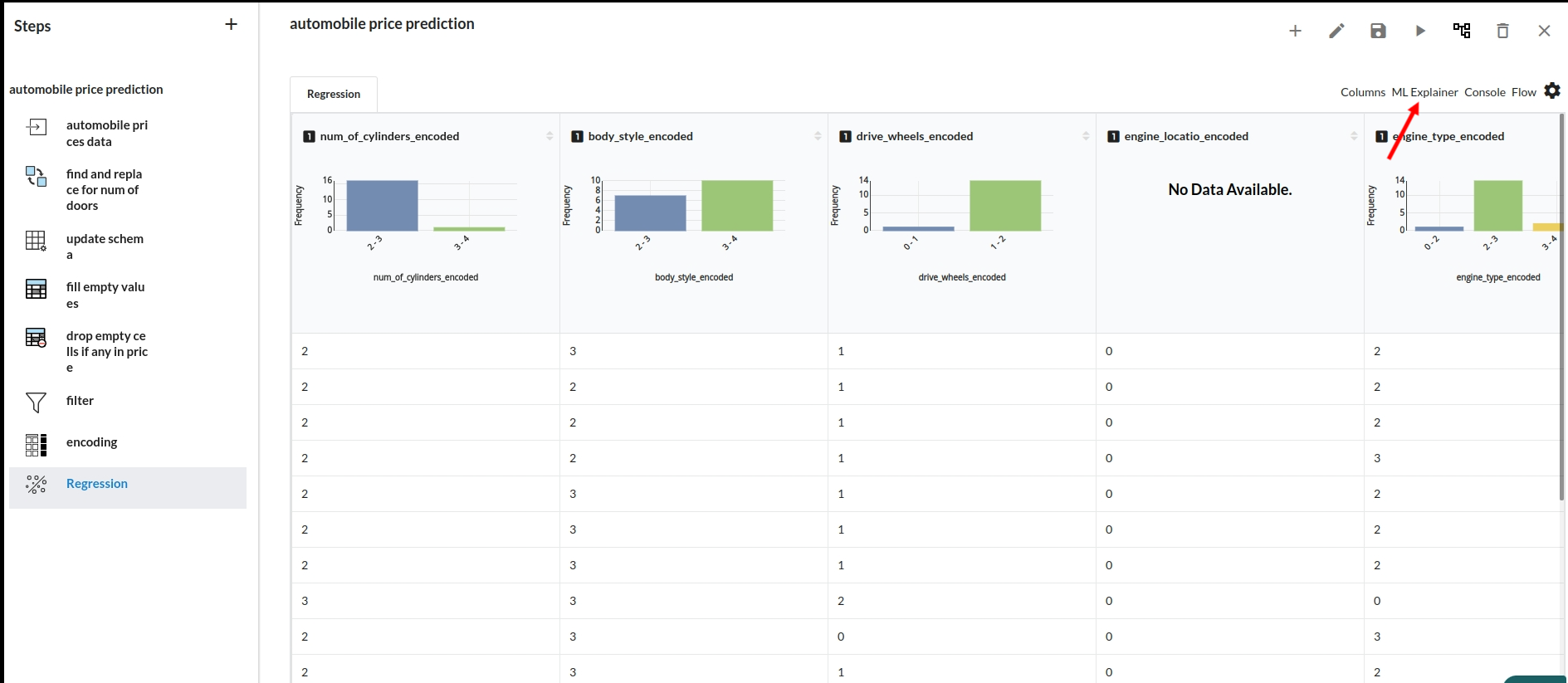The width and height of the screenshot is (1568, 683).
Task: Click the plus icon beside the Steps header
Action: tap(231, 25)
